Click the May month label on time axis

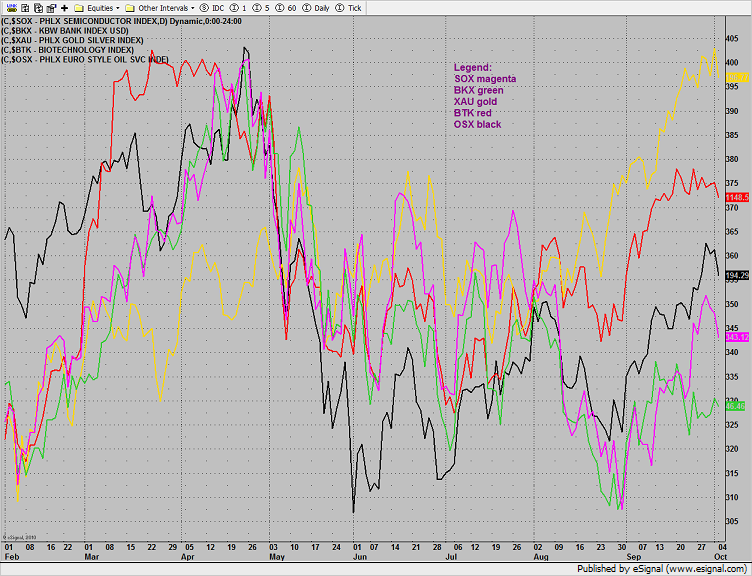[x=277, y=557]
